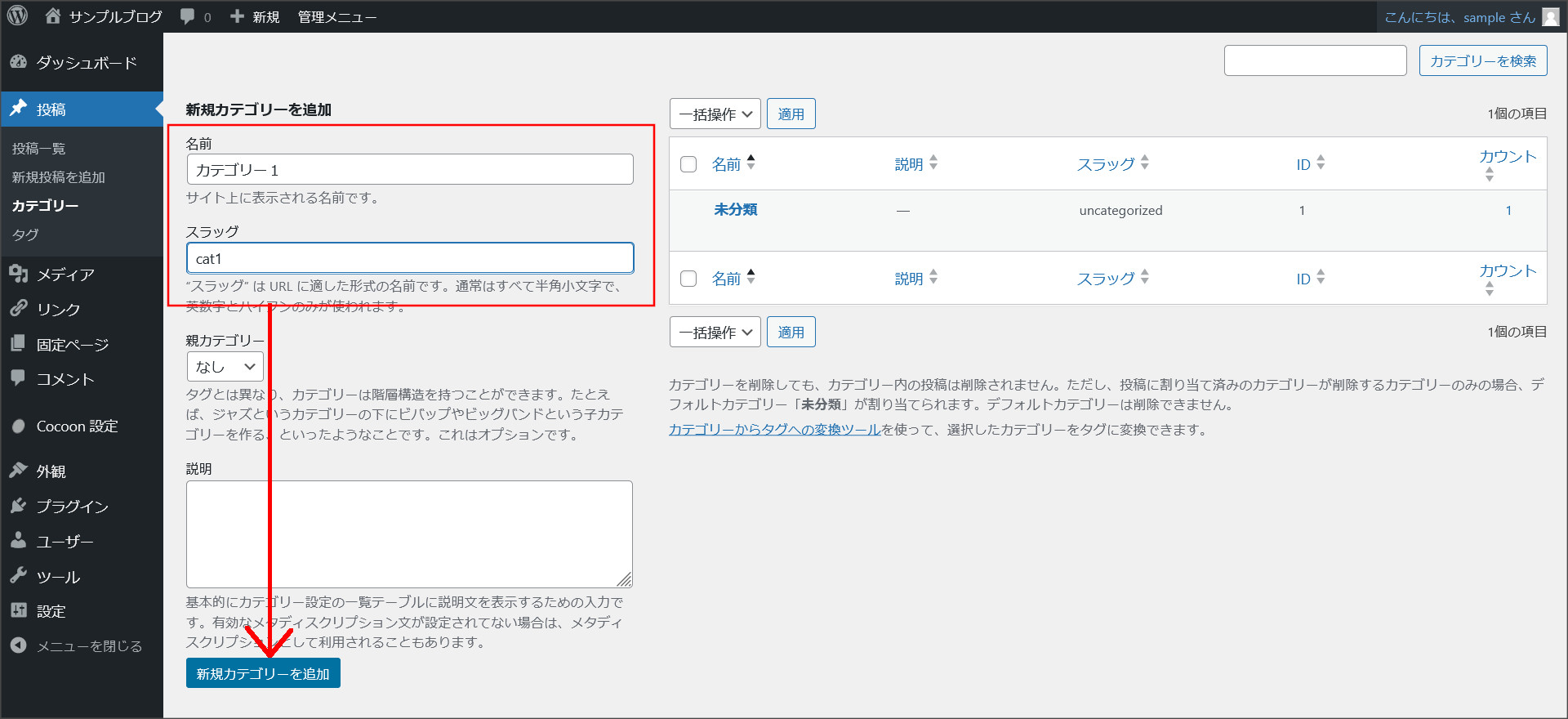
Task: Open the top 一括操作 bulk actions dropdown
Action: click(715, 114)
